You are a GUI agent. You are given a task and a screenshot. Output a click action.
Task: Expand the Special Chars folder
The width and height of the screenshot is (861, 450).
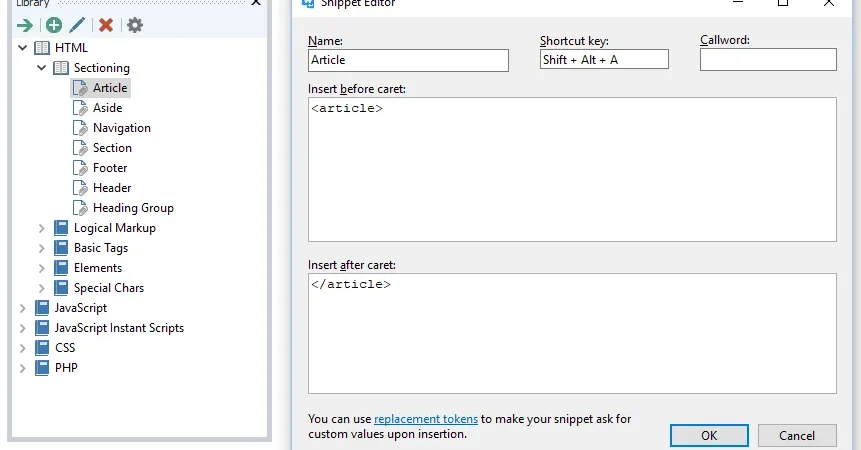pyautogui.click(x=42, y=288)
